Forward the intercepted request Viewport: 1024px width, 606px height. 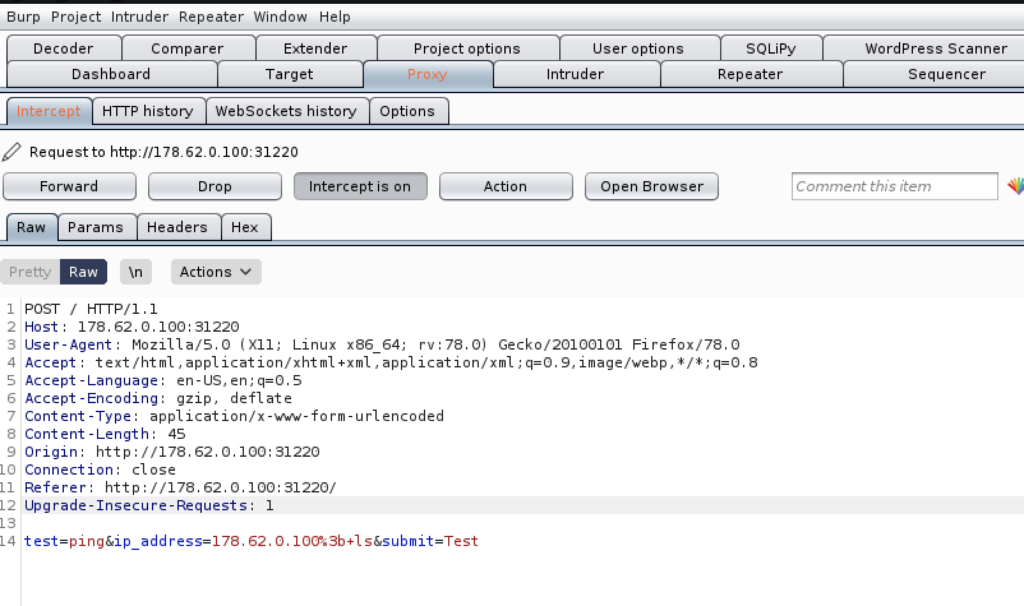click(x=69, y=187)
